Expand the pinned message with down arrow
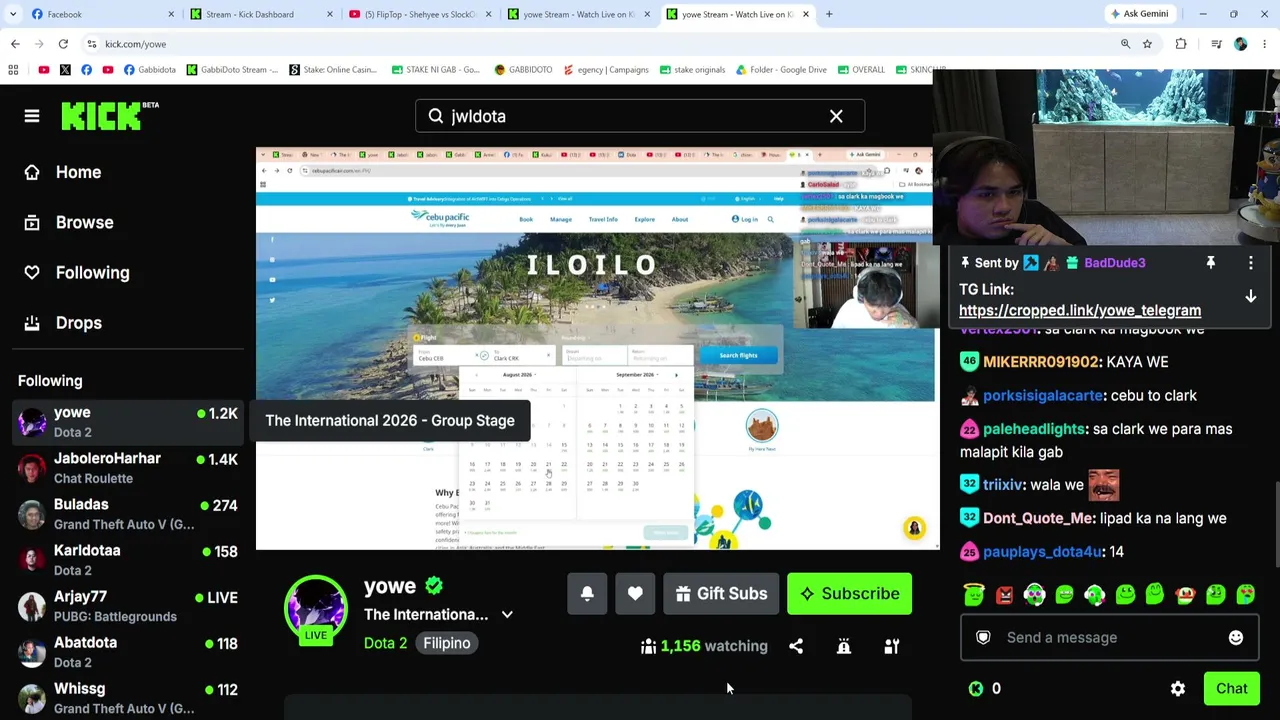Screen dimensions: 1280x720 pyautogui.click(x=1250, y=297)
